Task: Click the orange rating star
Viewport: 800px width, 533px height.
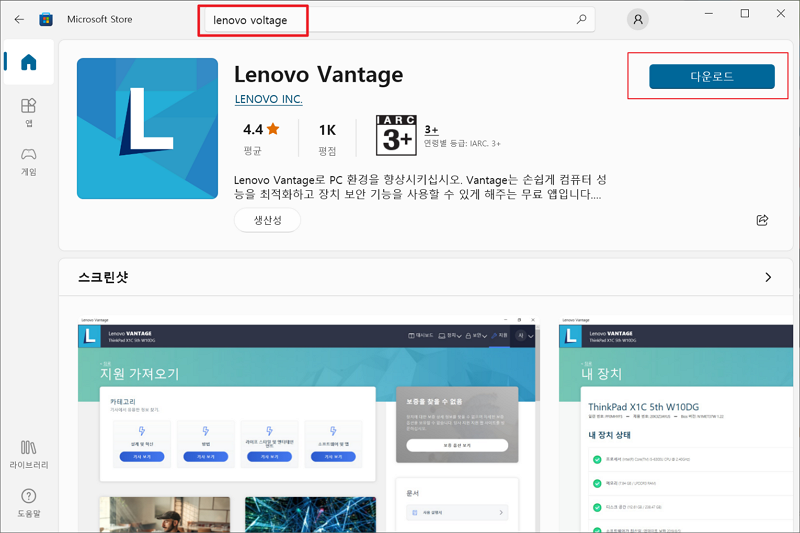Action: [x=273, y=129]
